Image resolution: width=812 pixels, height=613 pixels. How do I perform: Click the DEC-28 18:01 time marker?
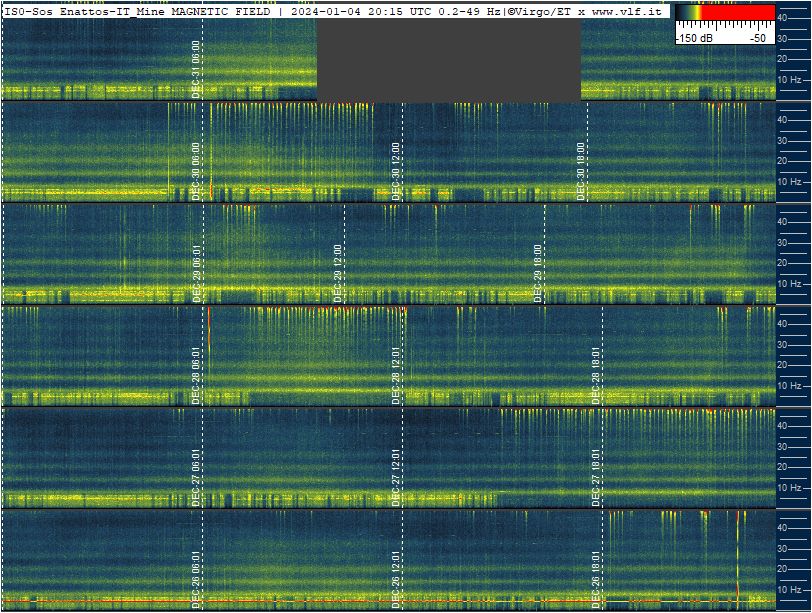(x=596, y=375)
